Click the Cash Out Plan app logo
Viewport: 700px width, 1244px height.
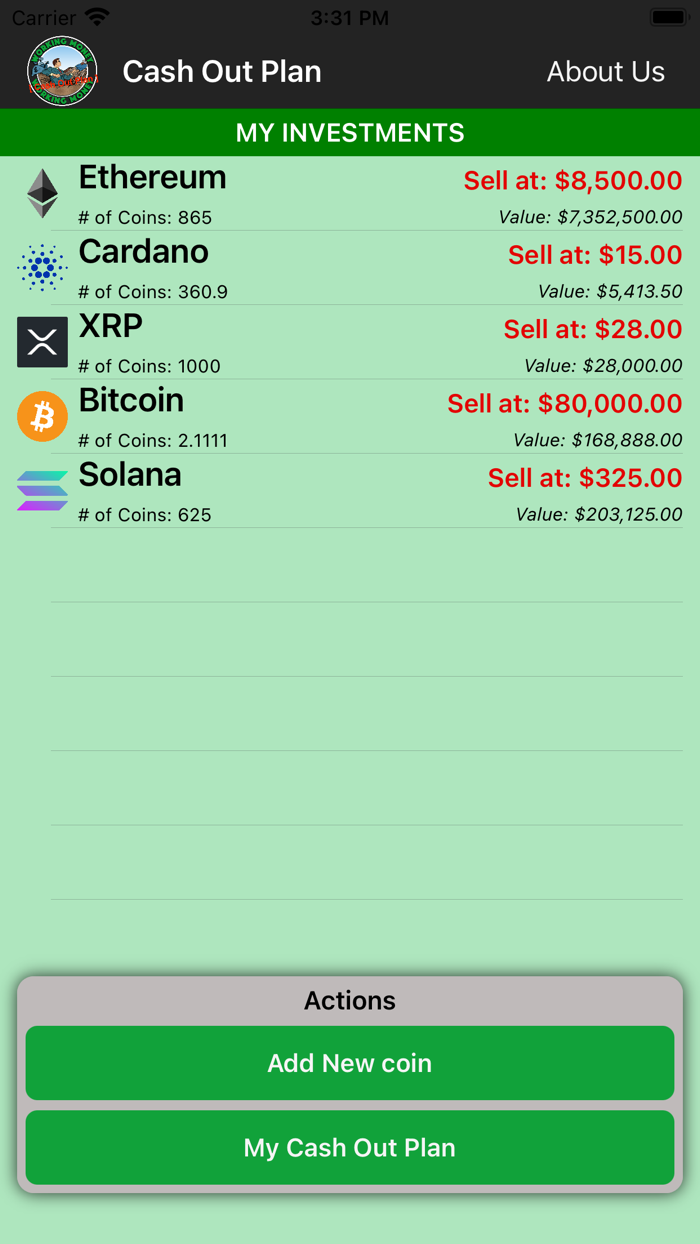point(61,70)
